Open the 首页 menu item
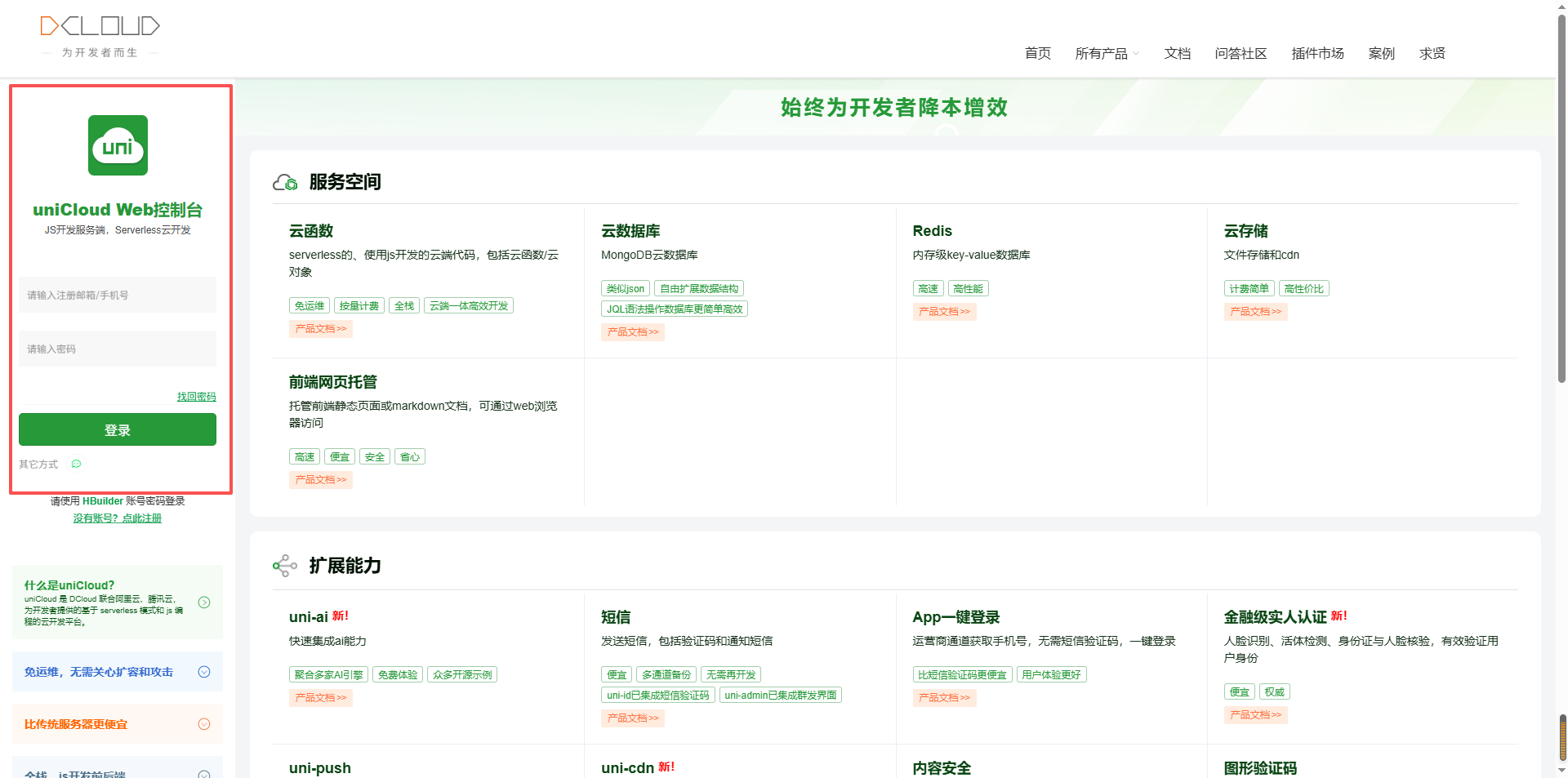 click(x=1036, y=53)
